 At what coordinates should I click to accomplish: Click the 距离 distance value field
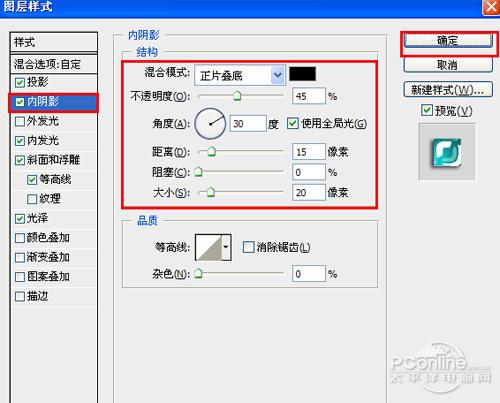(308, 152)
